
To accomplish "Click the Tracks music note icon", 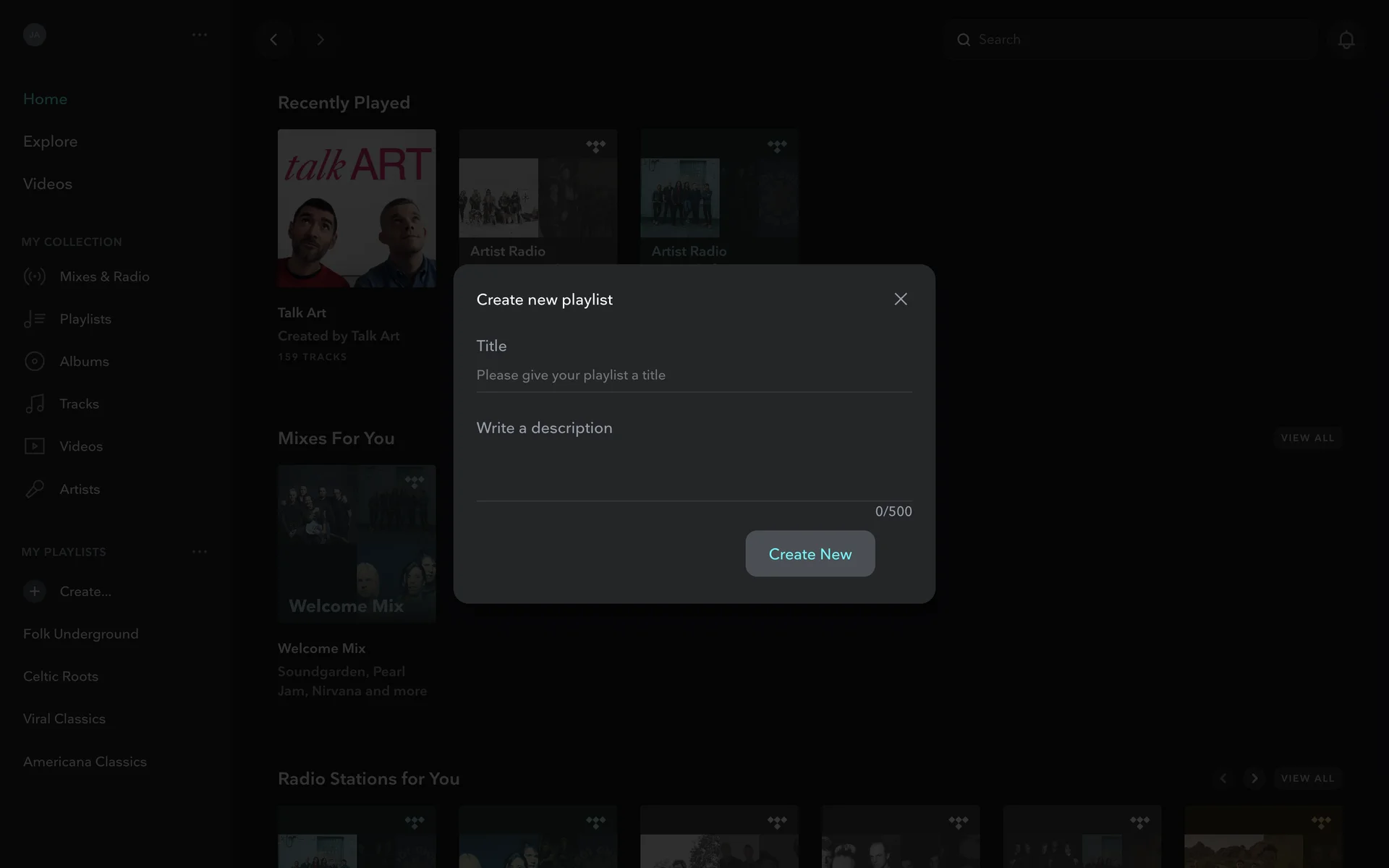I will click(x=34, y=404).
